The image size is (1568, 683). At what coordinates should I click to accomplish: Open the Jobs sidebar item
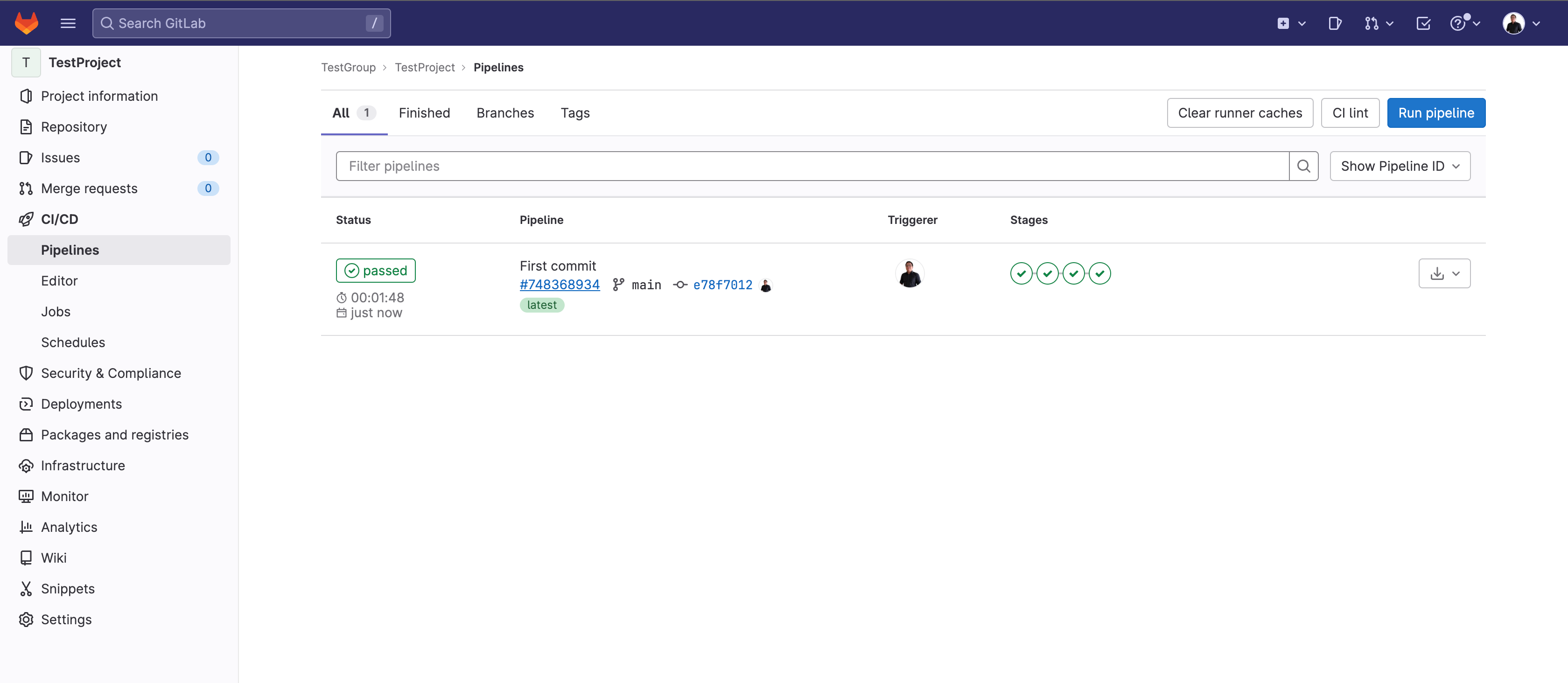point(56,311)
